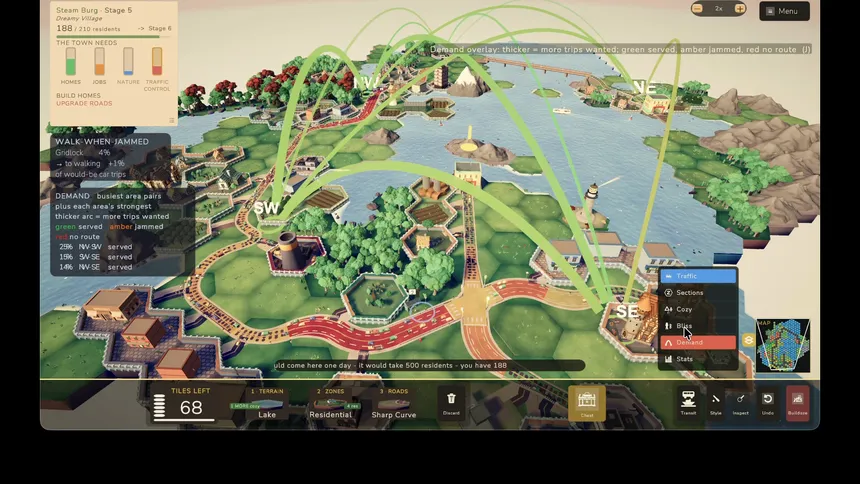Click the "SW-SE served" demand row

tap(95, 257)
